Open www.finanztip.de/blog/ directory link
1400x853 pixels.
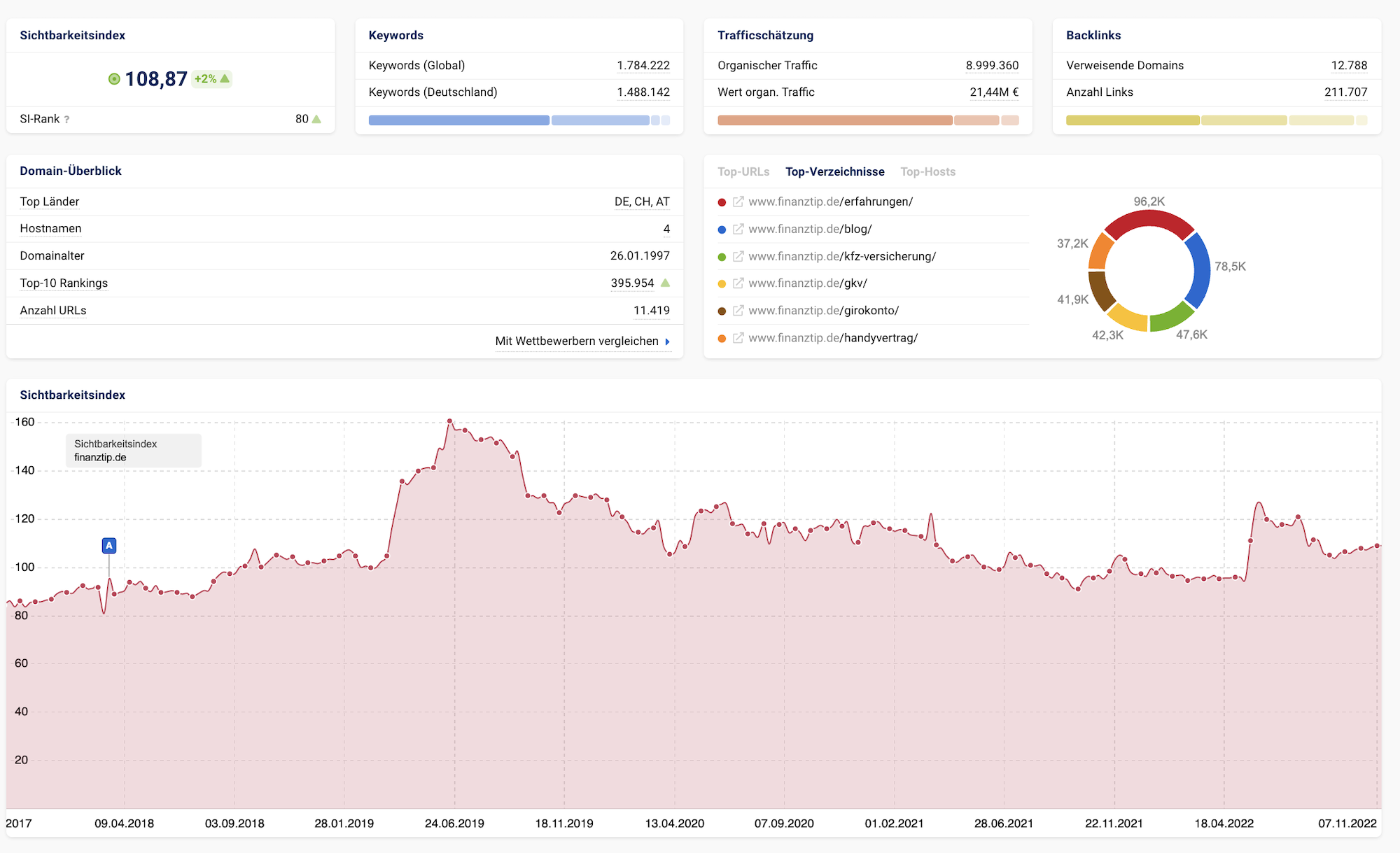810,229
